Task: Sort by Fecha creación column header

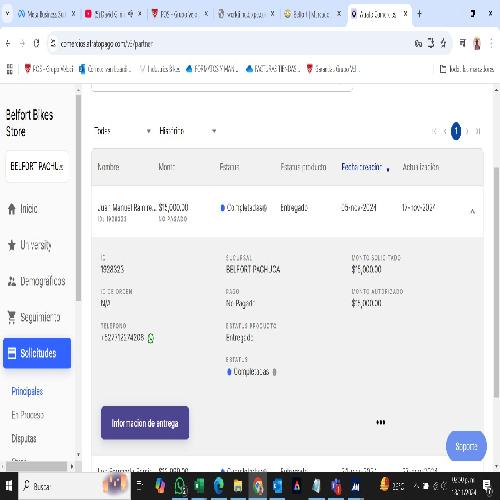Action: [x=362, y=167]
